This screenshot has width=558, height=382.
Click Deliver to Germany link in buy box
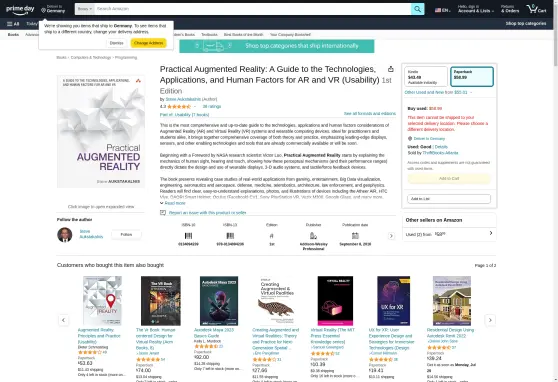tap(429, 138)
